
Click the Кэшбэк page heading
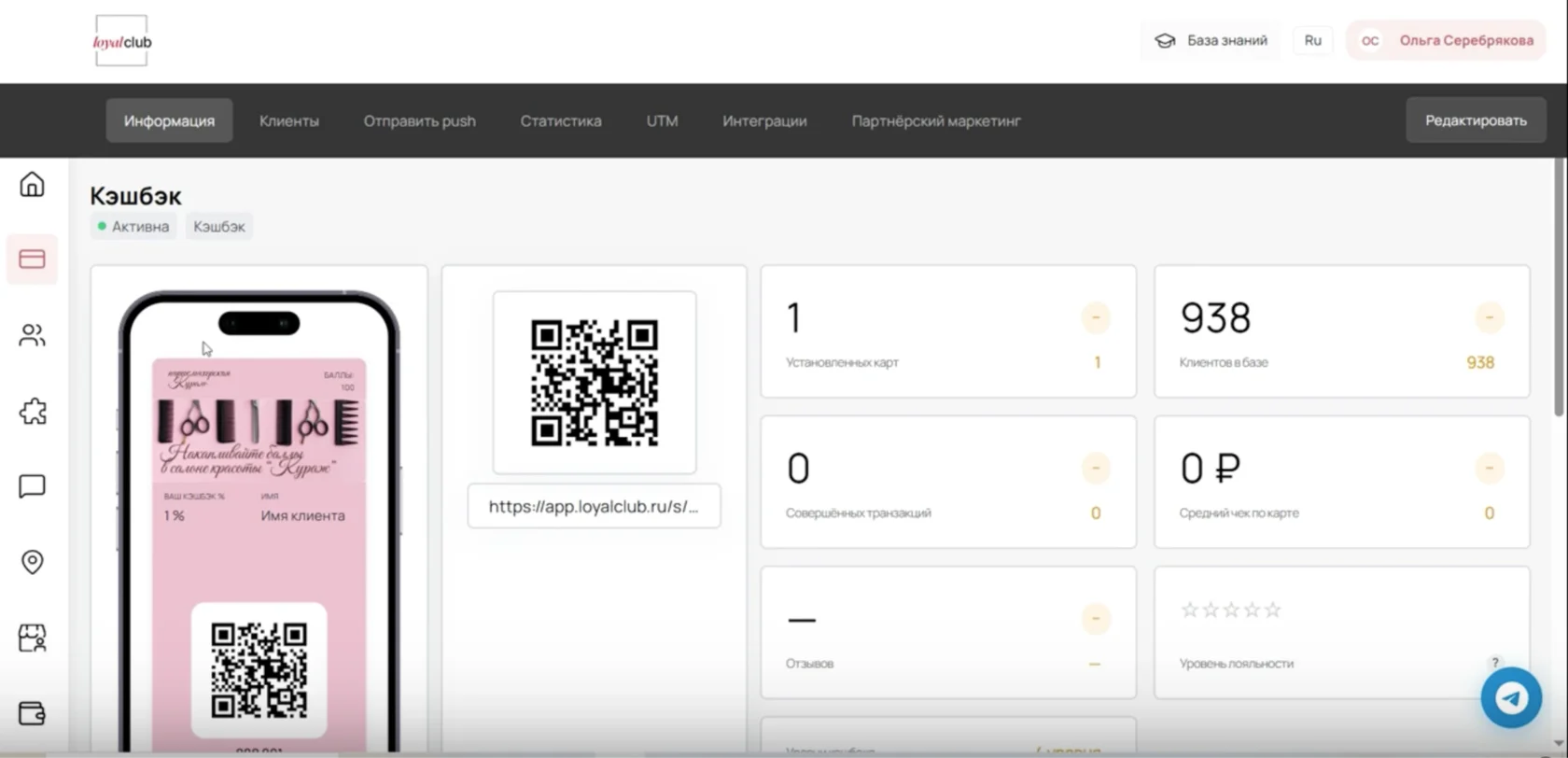tap(135, 196)
